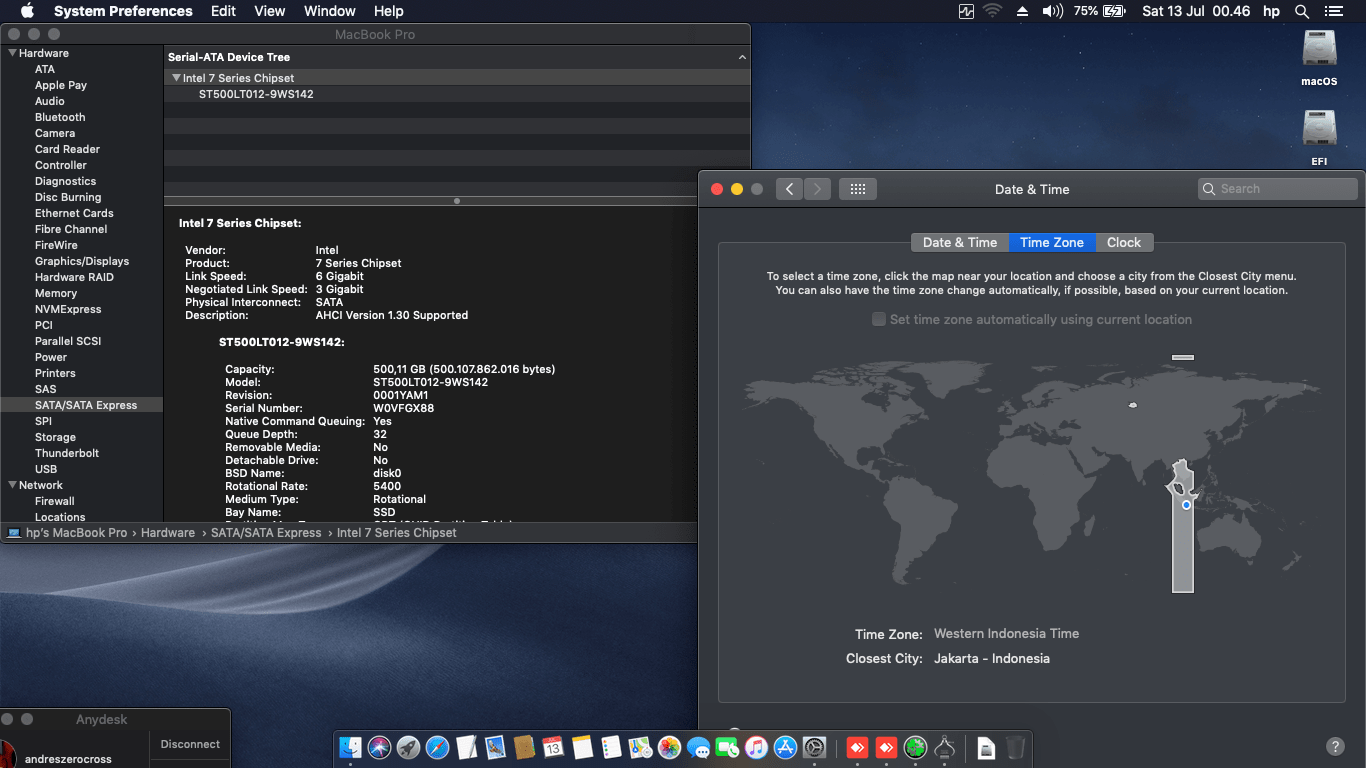Click the Disconnect button in Anydesk
This screenshot has height=768, width=1366.
190,744
